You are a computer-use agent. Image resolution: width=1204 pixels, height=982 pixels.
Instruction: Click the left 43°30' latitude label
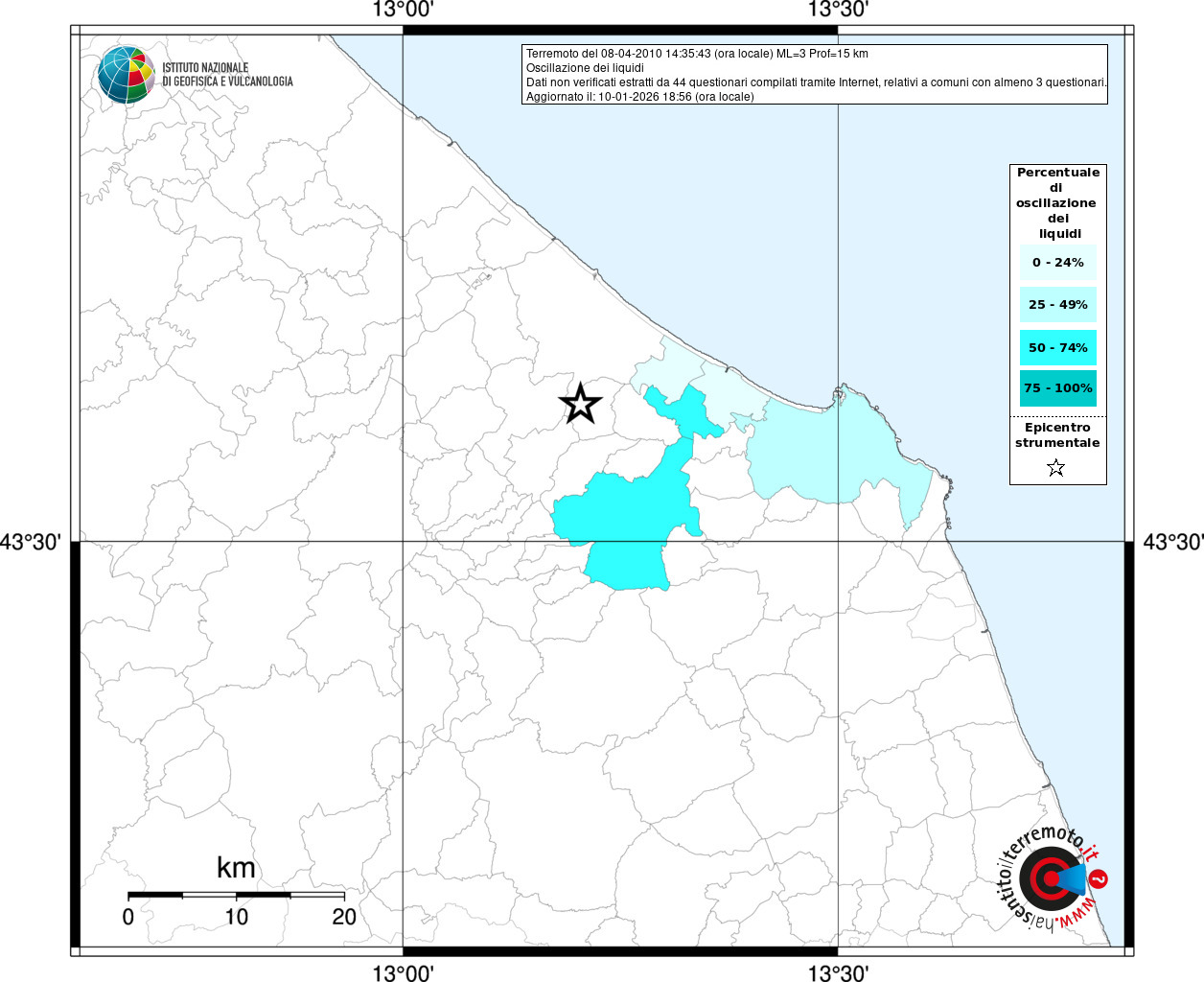(31, 543)
